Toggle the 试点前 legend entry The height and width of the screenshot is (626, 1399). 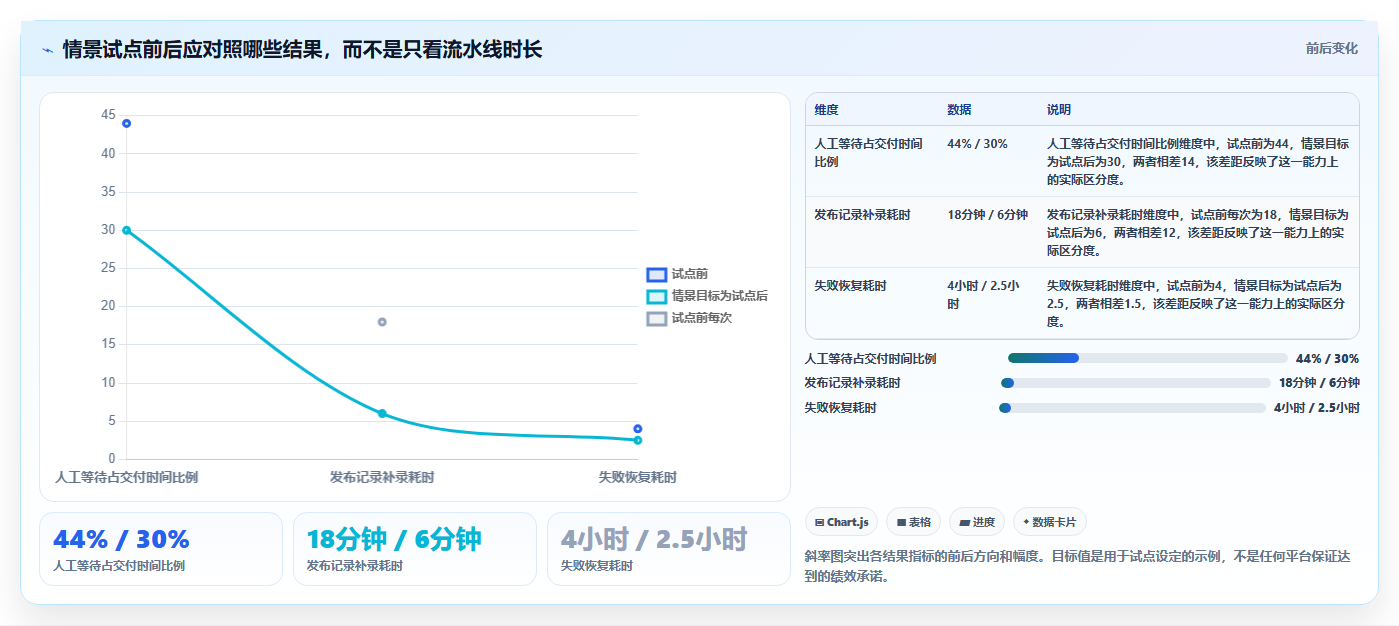tap(679, 274)
